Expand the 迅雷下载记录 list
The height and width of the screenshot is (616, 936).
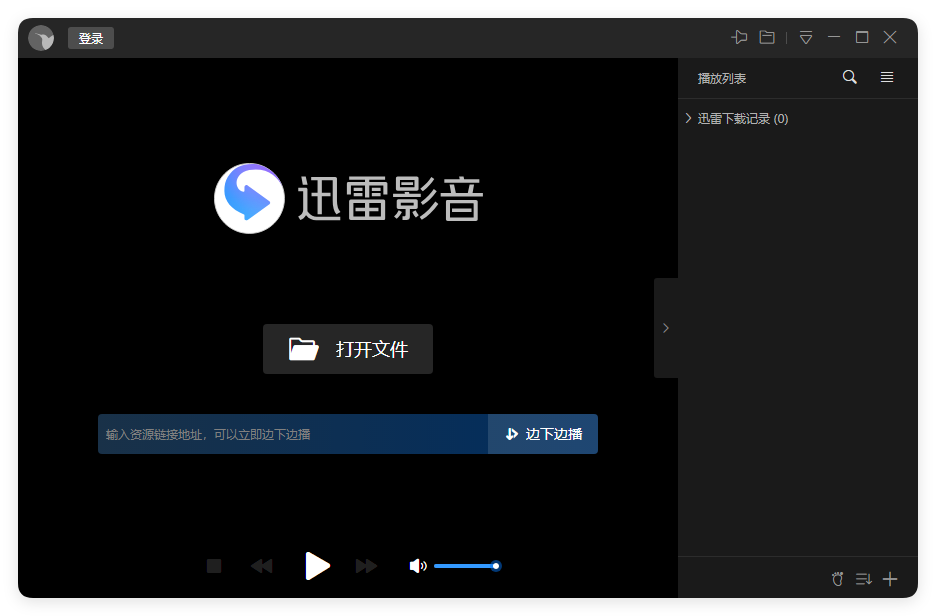[x=688, y=117]
